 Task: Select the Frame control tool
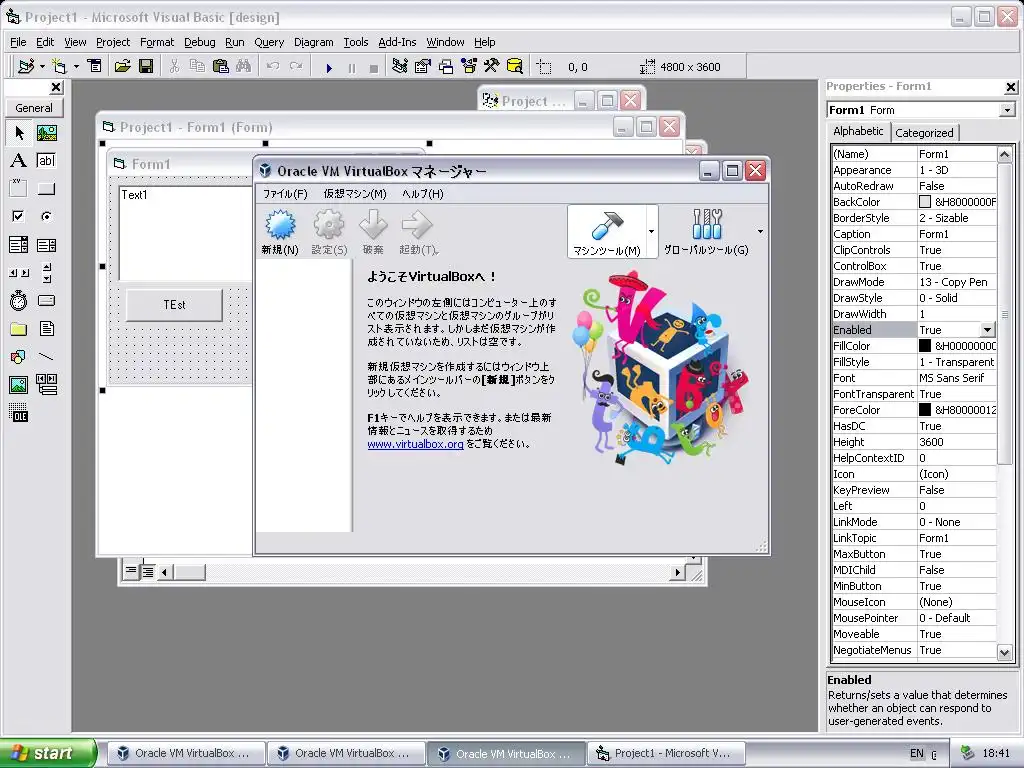point(19,189)
